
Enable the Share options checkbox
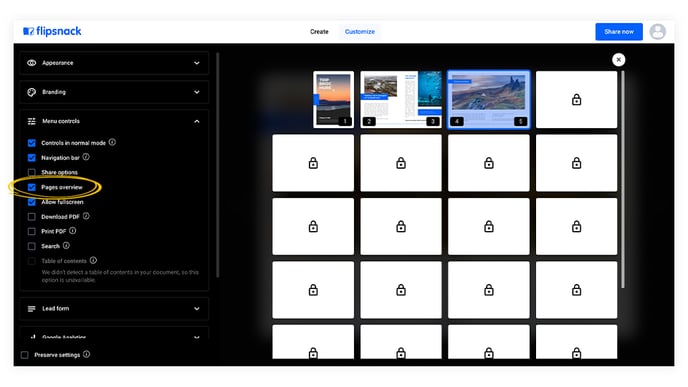click(32, 172)
